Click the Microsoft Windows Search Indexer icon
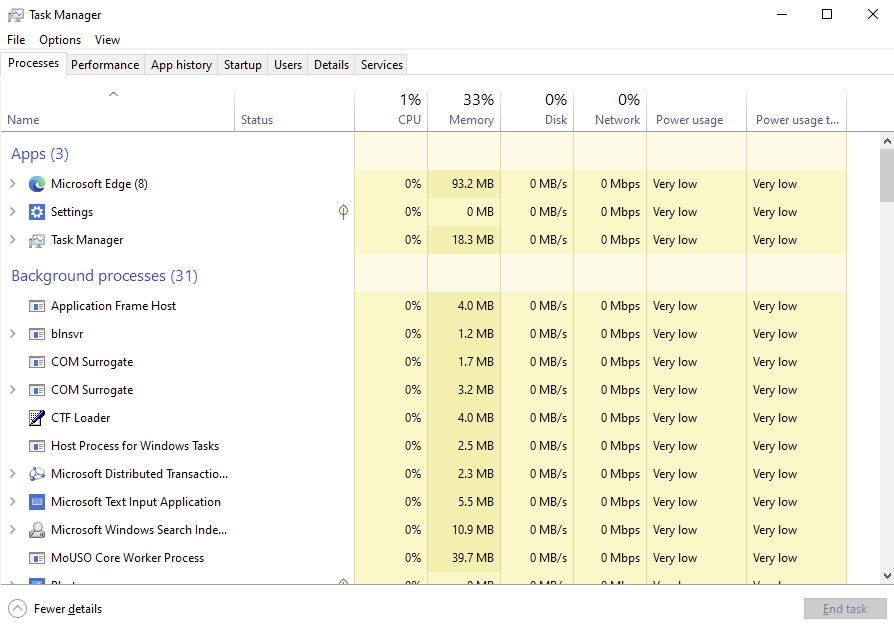The image size is (894, 631). tap(36, 530)
